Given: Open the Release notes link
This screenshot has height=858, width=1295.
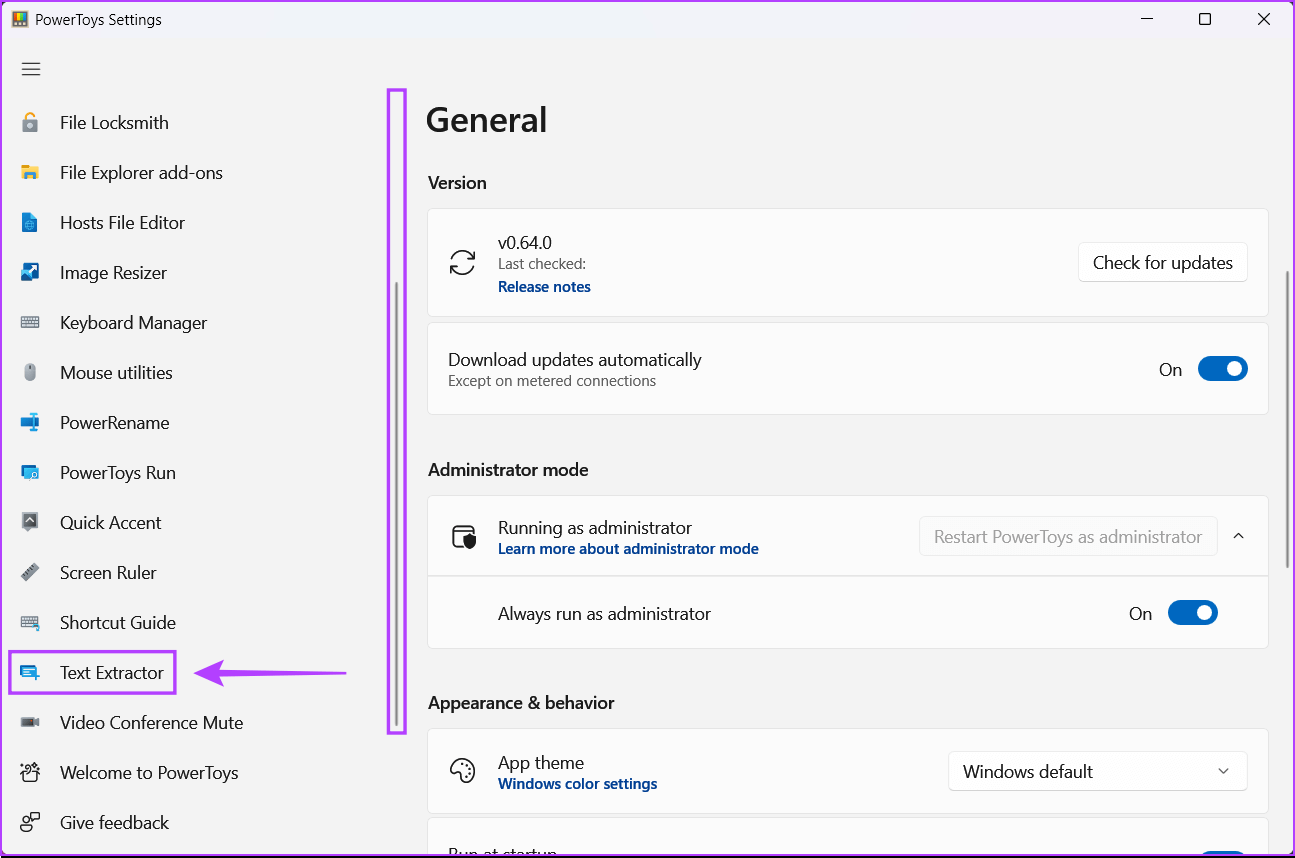Looking at the screenshot, I should [544, 286].
